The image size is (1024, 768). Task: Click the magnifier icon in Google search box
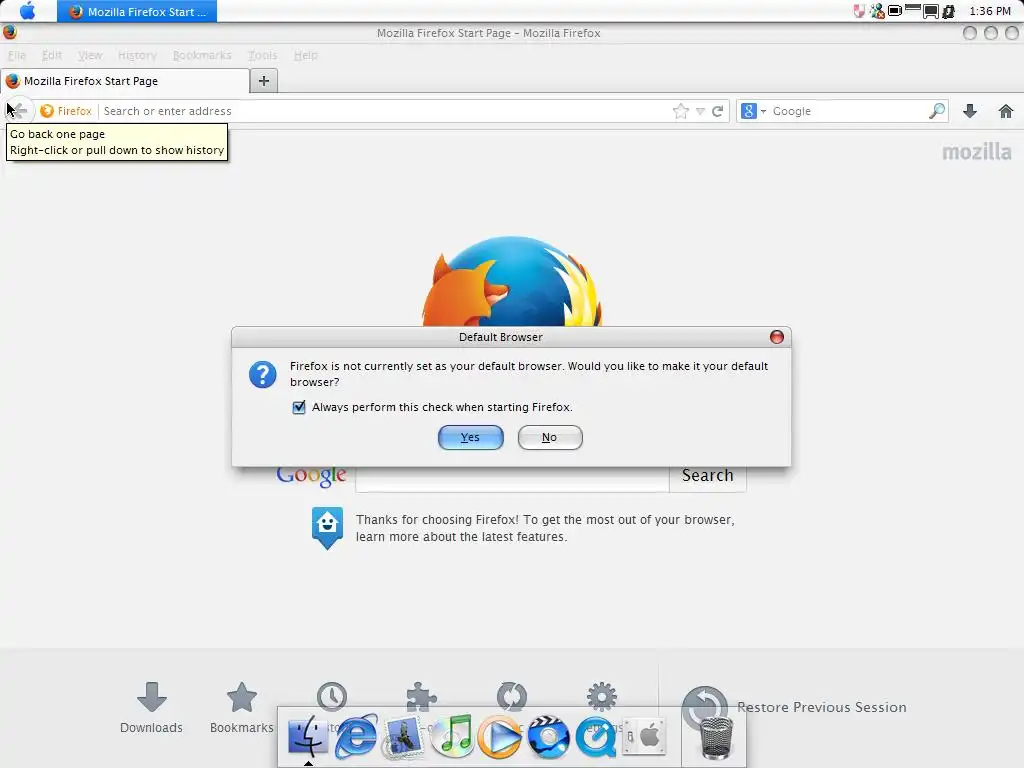936,111
